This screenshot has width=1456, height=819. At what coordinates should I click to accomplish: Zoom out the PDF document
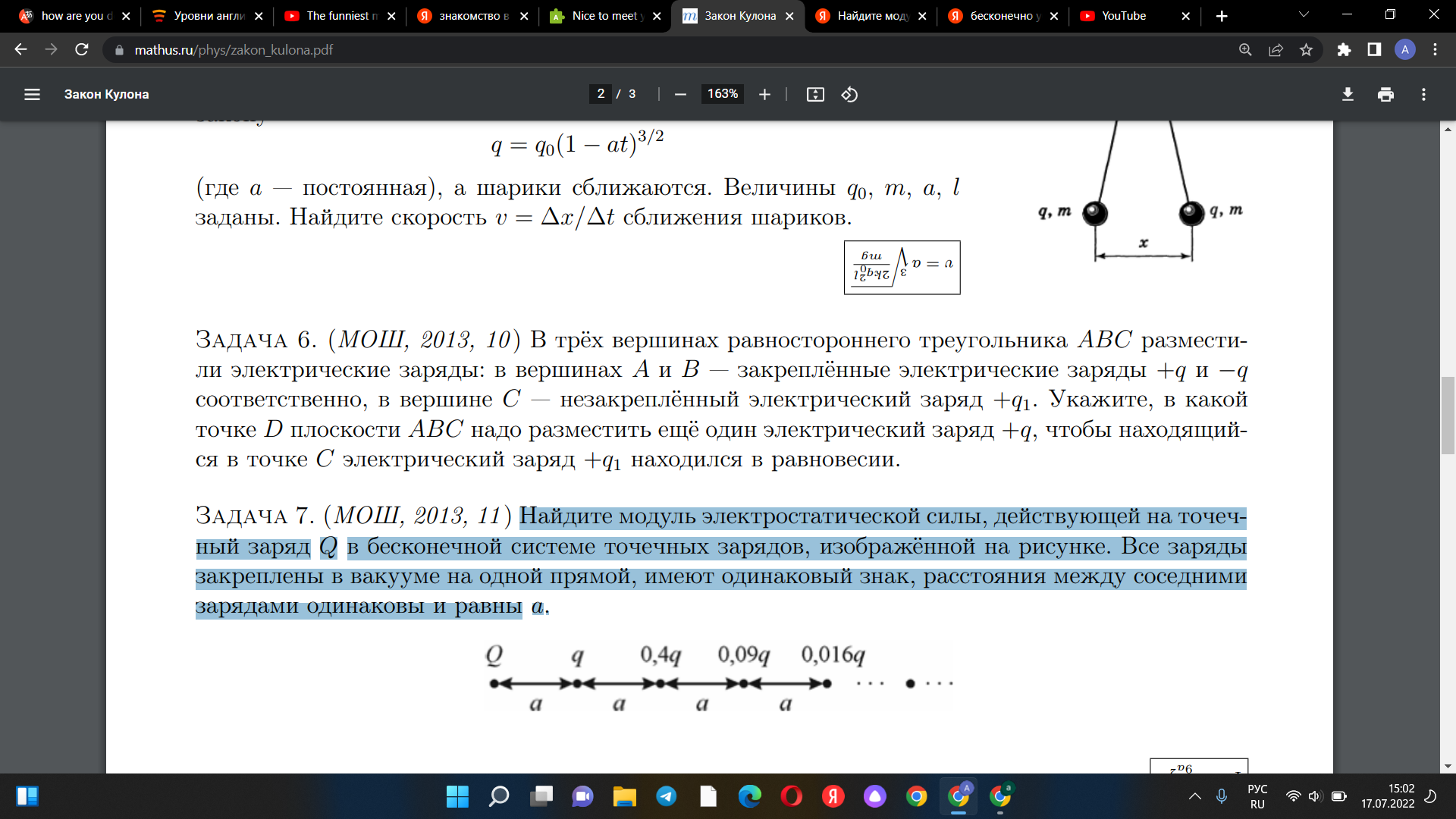click(x=680, y=94)
